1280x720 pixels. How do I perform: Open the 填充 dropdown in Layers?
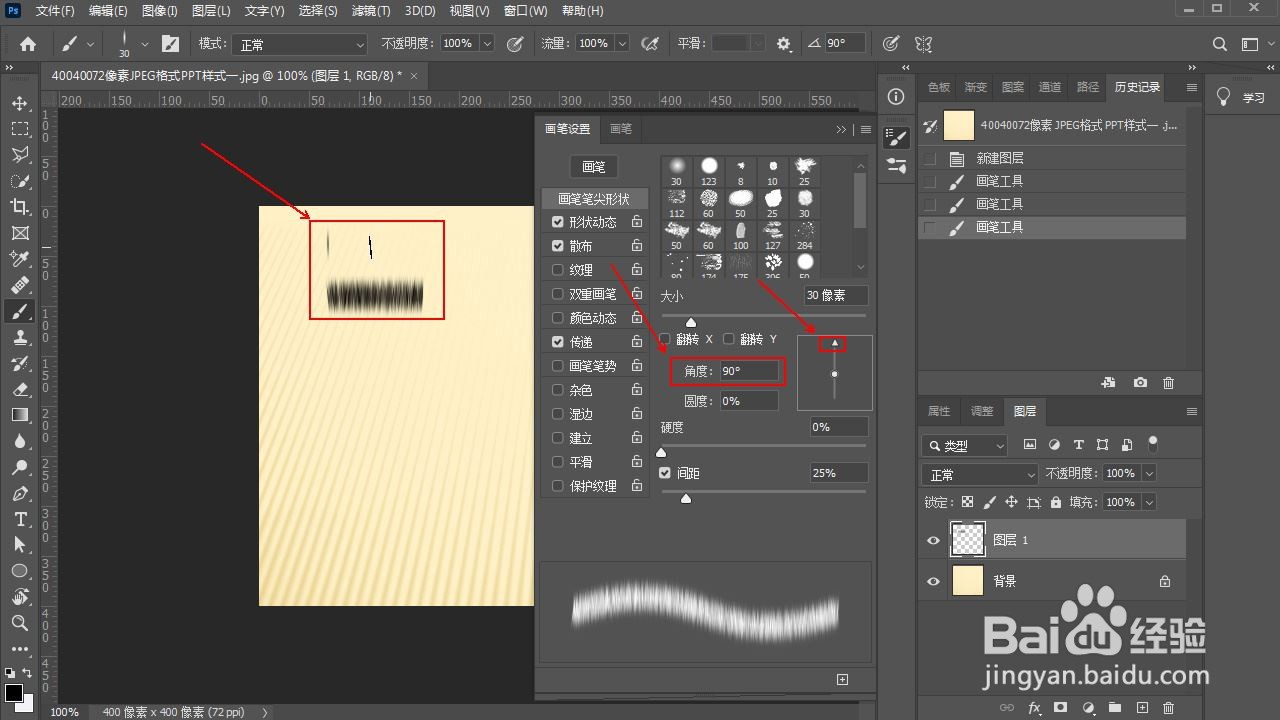1149,502
